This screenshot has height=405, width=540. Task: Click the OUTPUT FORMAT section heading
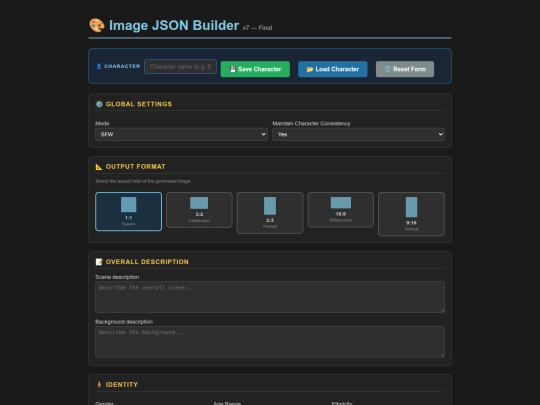136,167
